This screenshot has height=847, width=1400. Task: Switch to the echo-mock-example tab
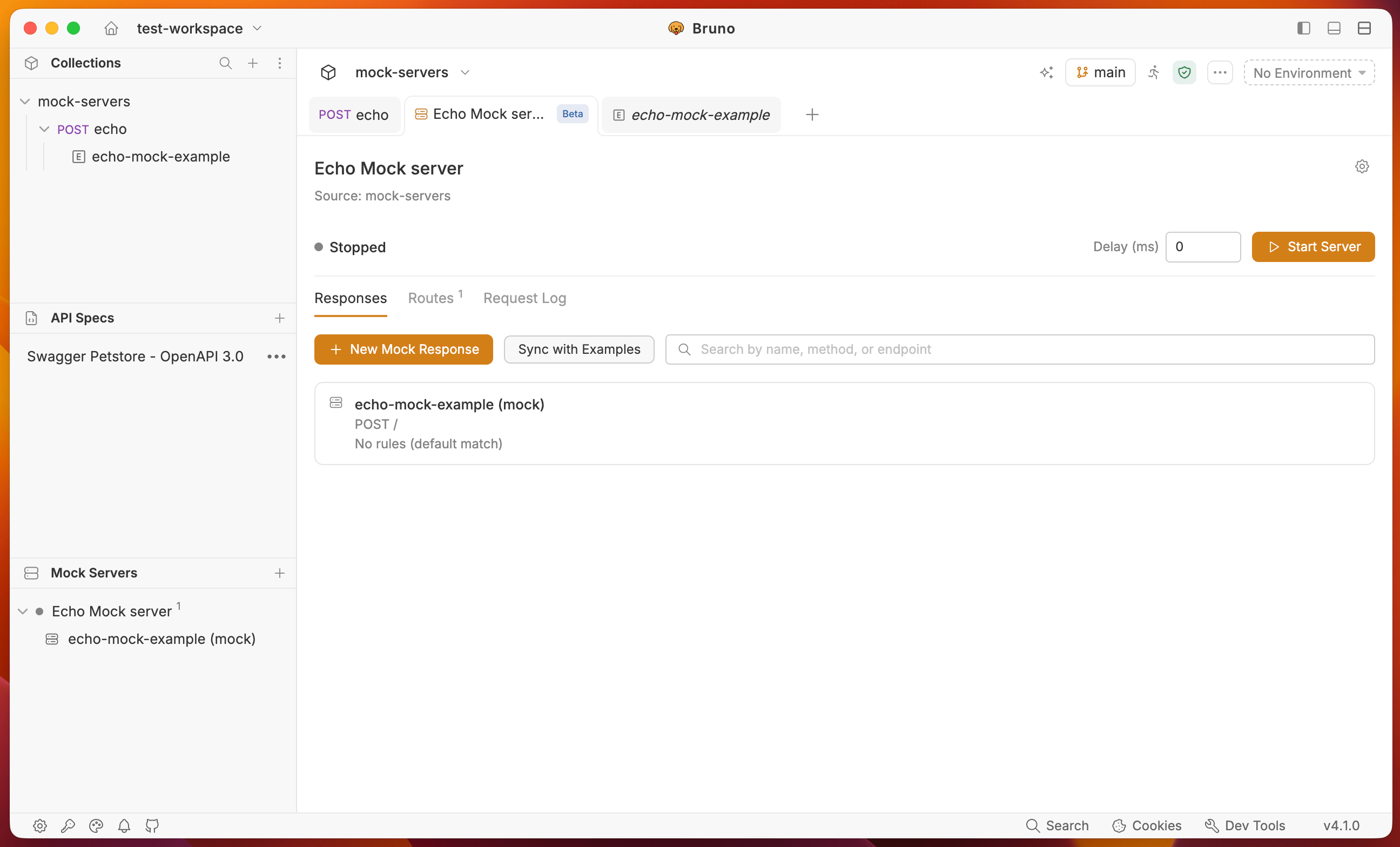click(691, 115)
